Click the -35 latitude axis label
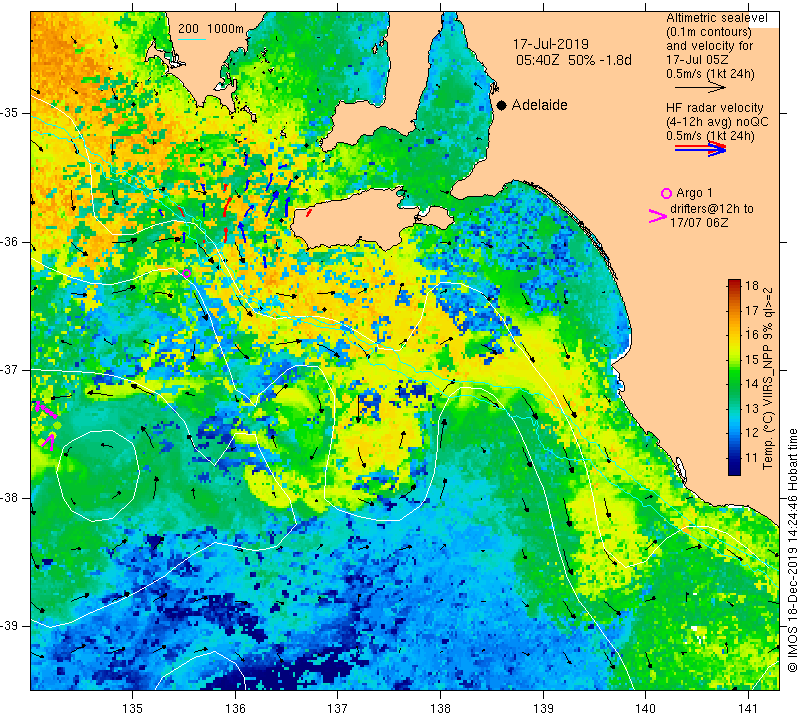Screen dimensions: 800x720 pos(10,113)
